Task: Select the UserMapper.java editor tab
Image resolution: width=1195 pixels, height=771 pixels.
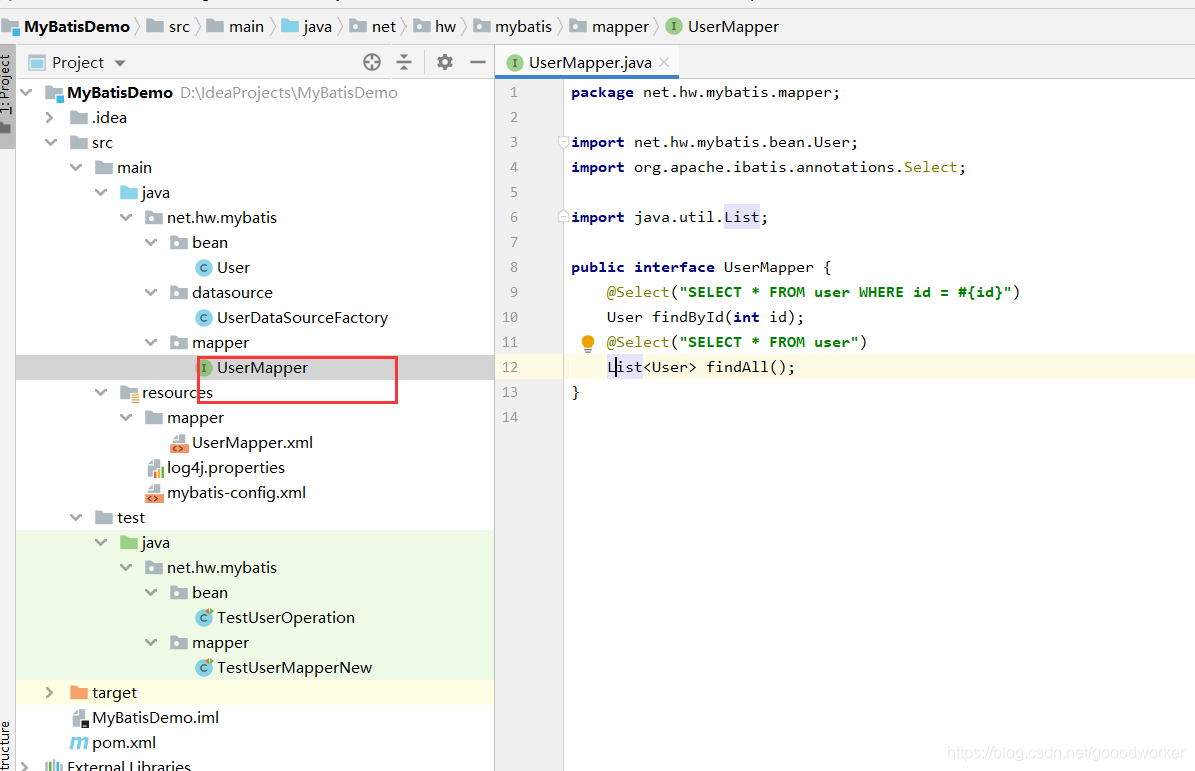Action: [x=589, y=62]
